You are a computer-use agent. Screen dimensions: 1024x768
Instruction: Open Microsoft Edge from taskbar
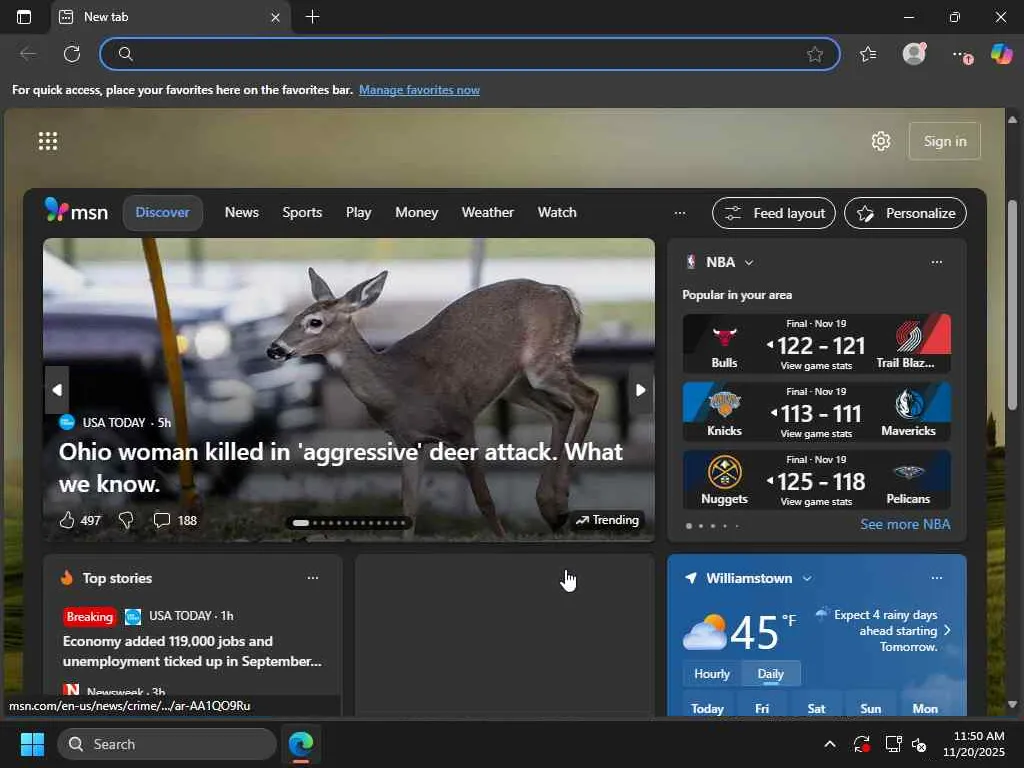coord(301,744)
